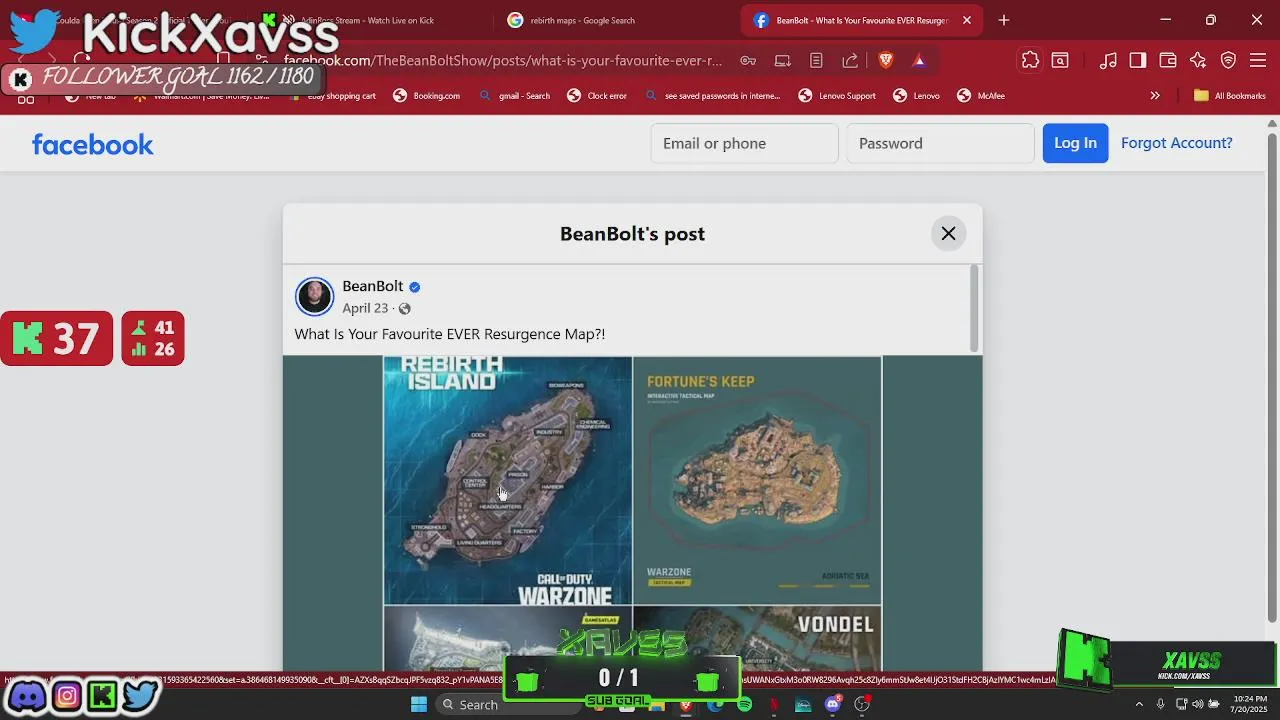Open the clock and date panel

pyautogui.click(x=1249, y=704)
